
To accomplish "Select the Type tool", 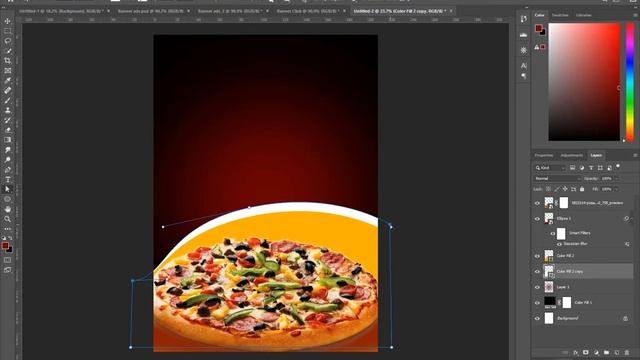I will [x=7, y=179].
